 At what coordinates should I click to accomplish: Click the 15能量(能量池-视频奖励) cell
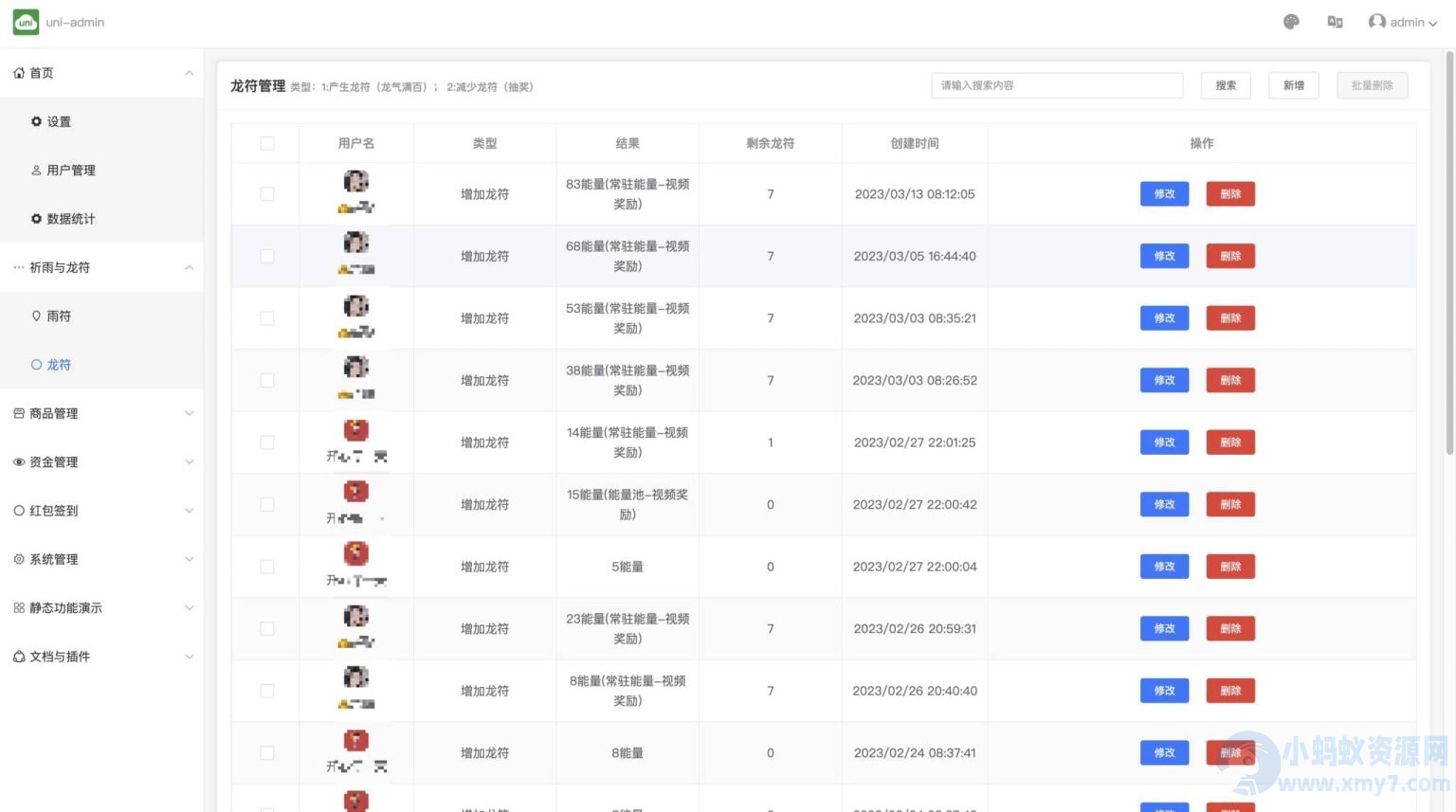click(x=628, y=504)
